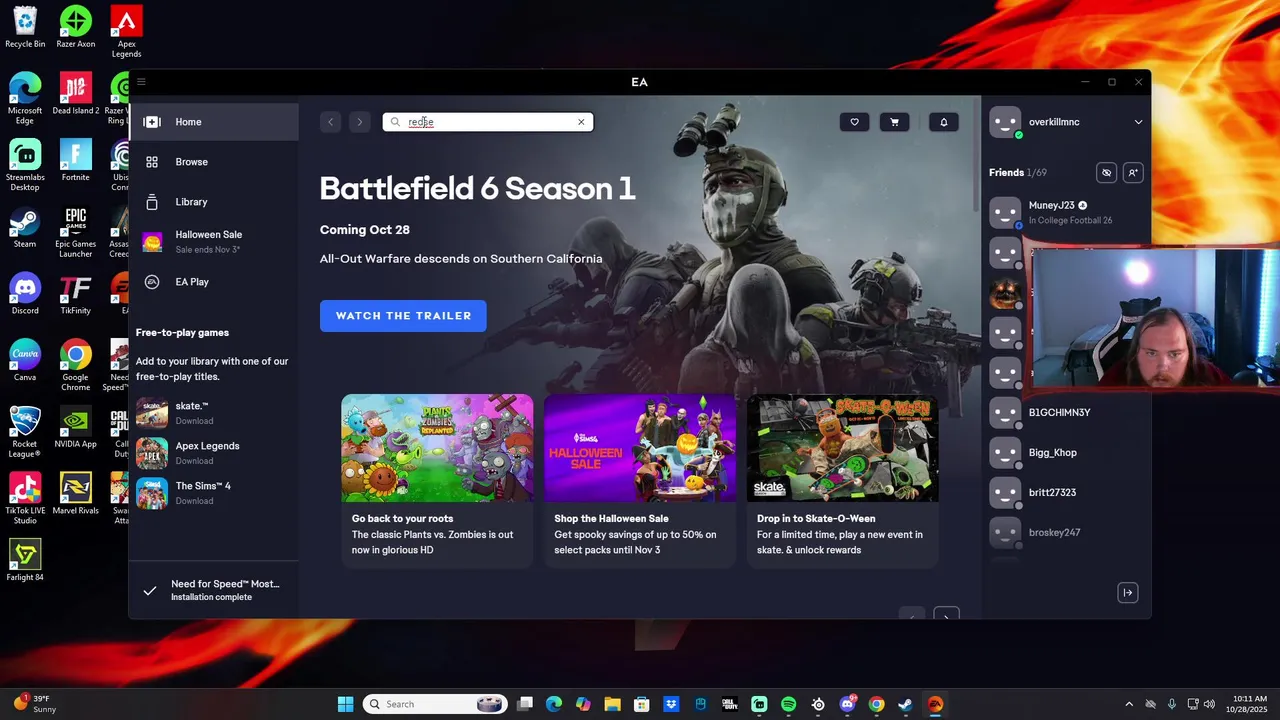Click the add friend icon
The height and width of the screenshot is (720, 1280).
pyautogui.click(x=1133, y=173)
